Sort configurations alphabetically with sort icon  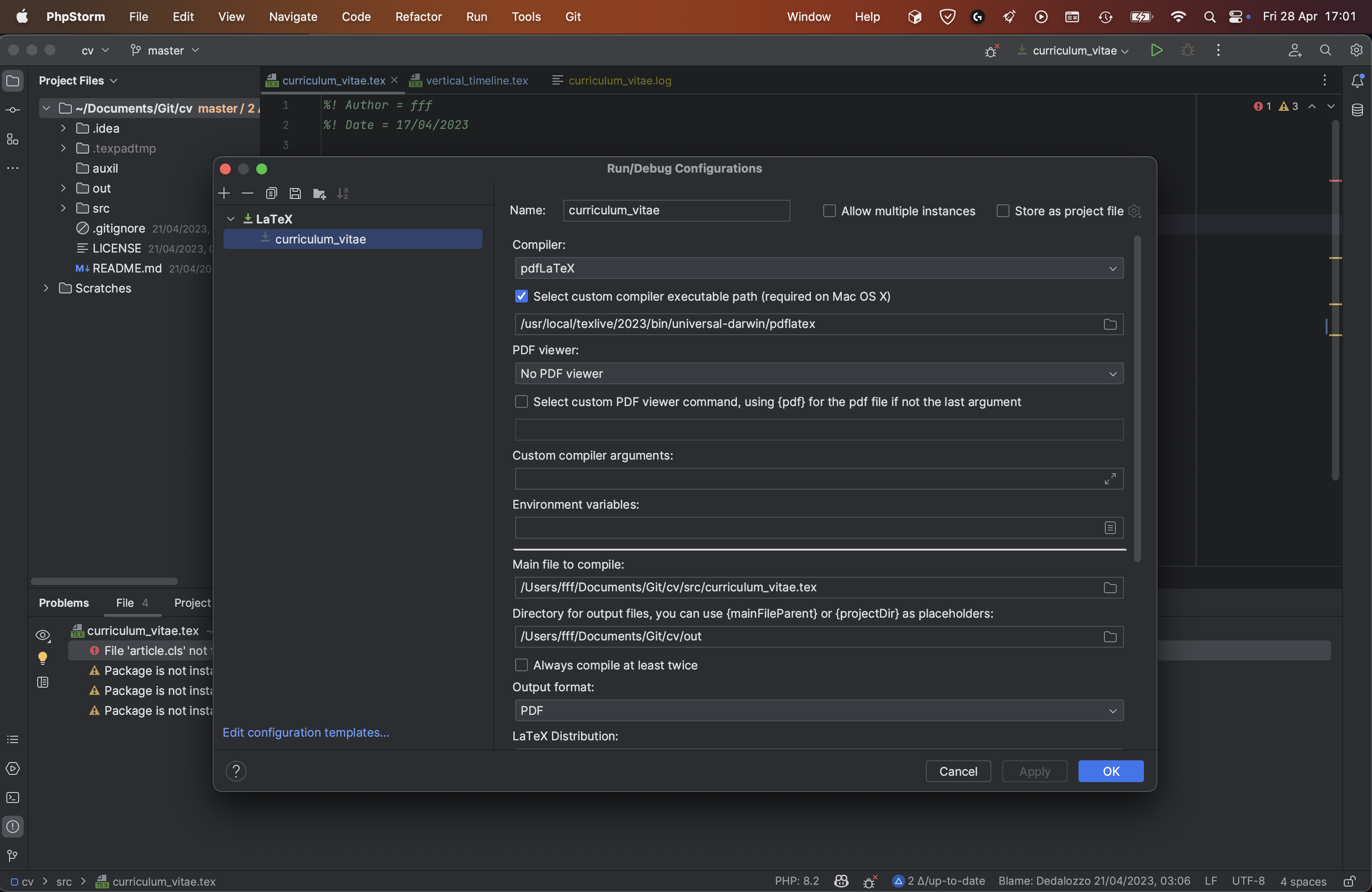point(343,193)
